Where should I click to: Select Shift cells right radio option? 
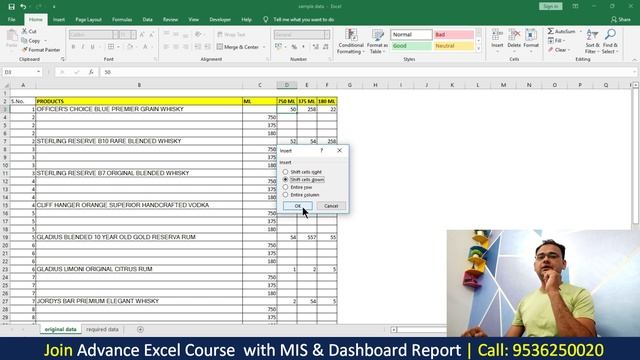(x=285, y=172)
